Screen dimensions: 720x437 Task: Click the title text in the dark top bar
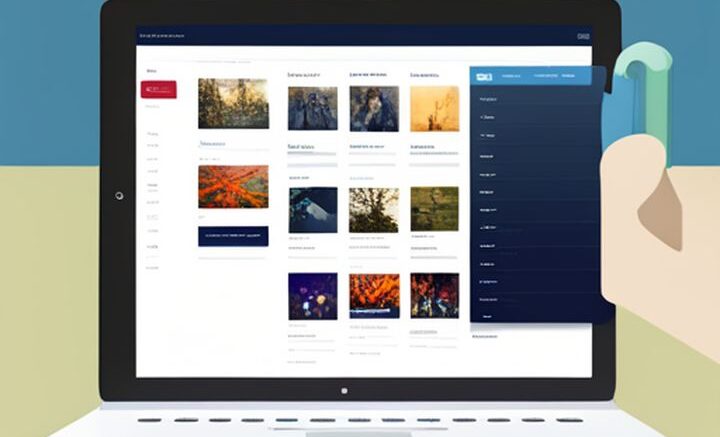[162, 36]
